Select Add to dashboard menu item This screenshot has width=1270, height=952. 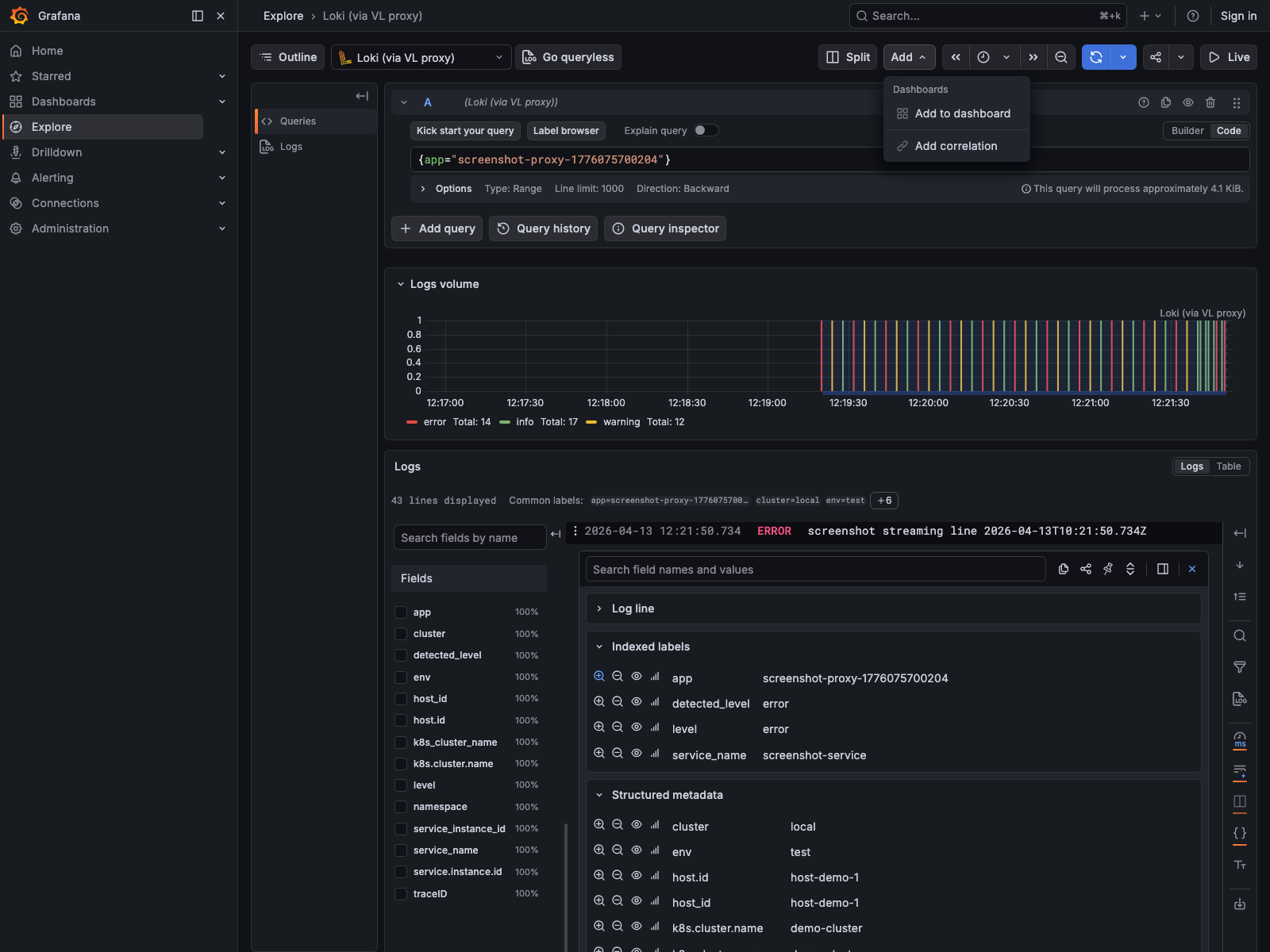click(x=956, y=113)
